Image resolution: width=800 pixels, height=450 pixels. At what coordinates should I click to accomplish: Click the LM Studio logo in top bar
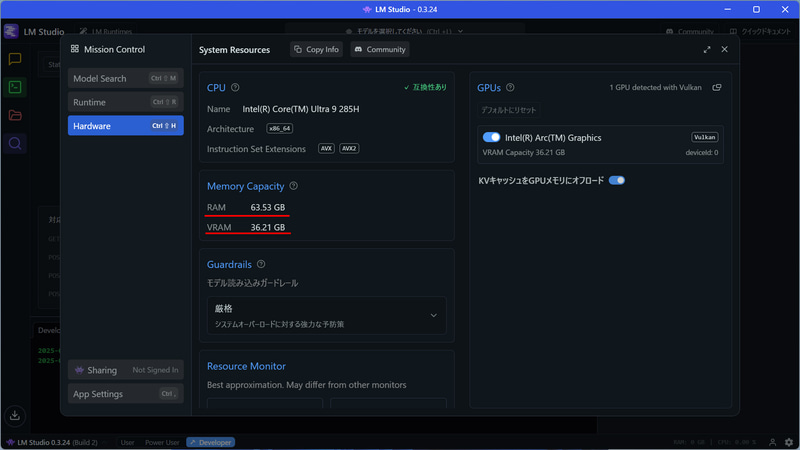(x=11, y=31)
